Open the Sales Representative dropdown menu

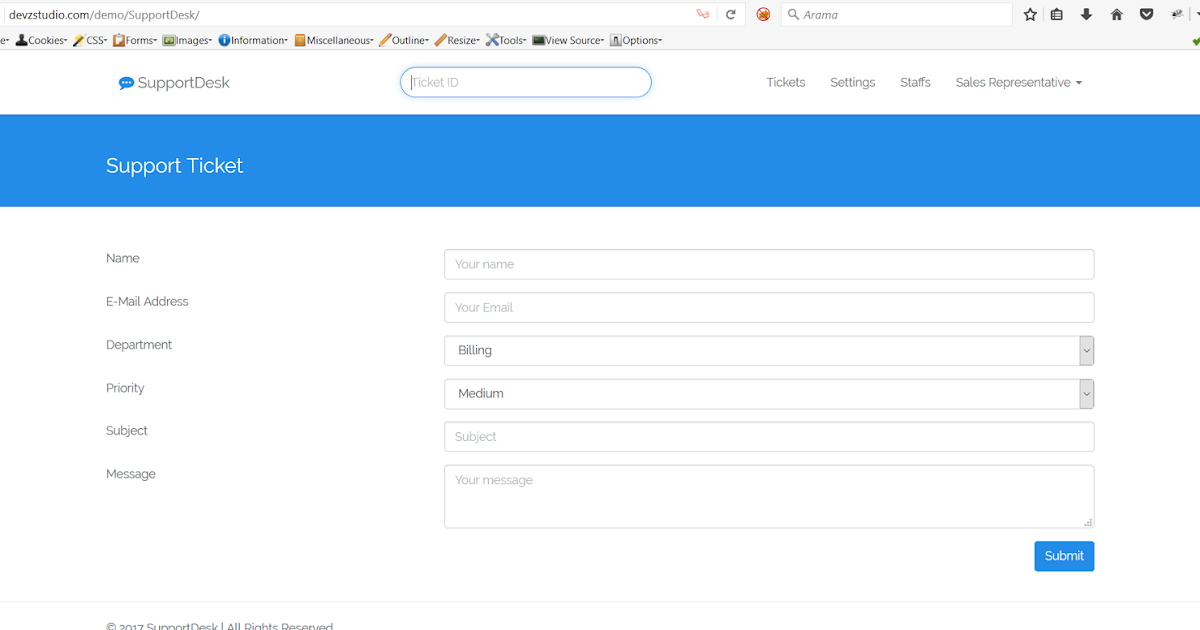coord(1018,82)
